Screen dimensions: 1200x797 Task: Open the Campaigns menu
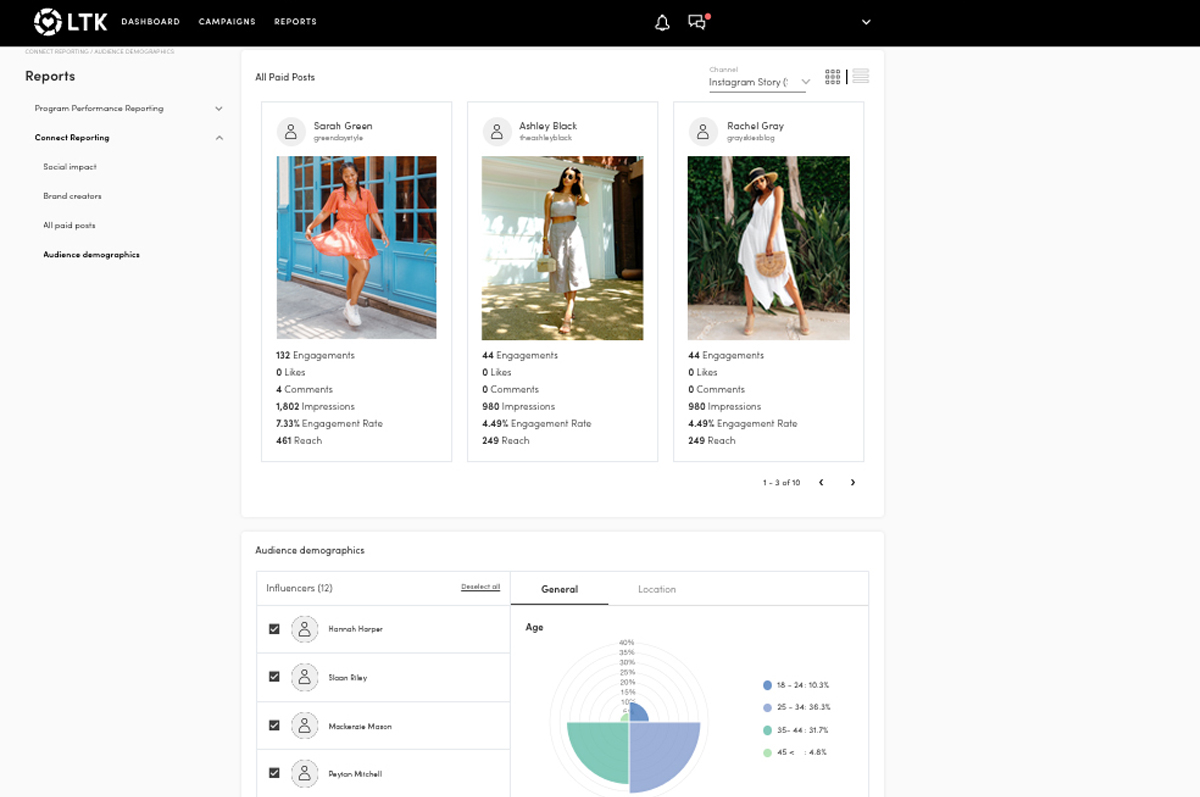(x=227, y=22)
